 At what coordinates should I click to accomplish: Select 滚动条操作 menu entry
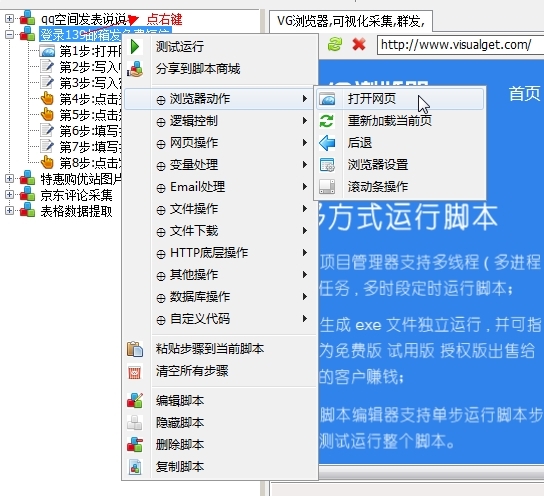click(400, 187)
